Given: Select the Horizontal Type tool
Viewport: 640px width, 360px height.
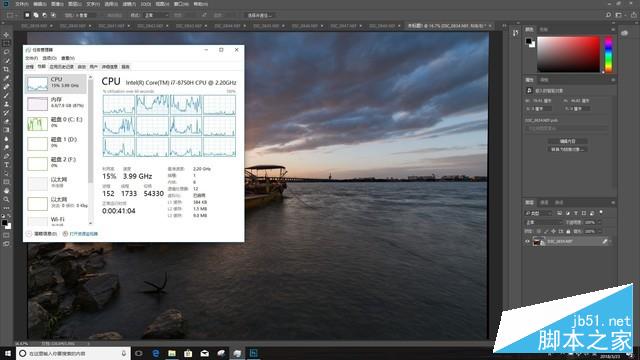Looking at the screenshot, I should [6, 164].
